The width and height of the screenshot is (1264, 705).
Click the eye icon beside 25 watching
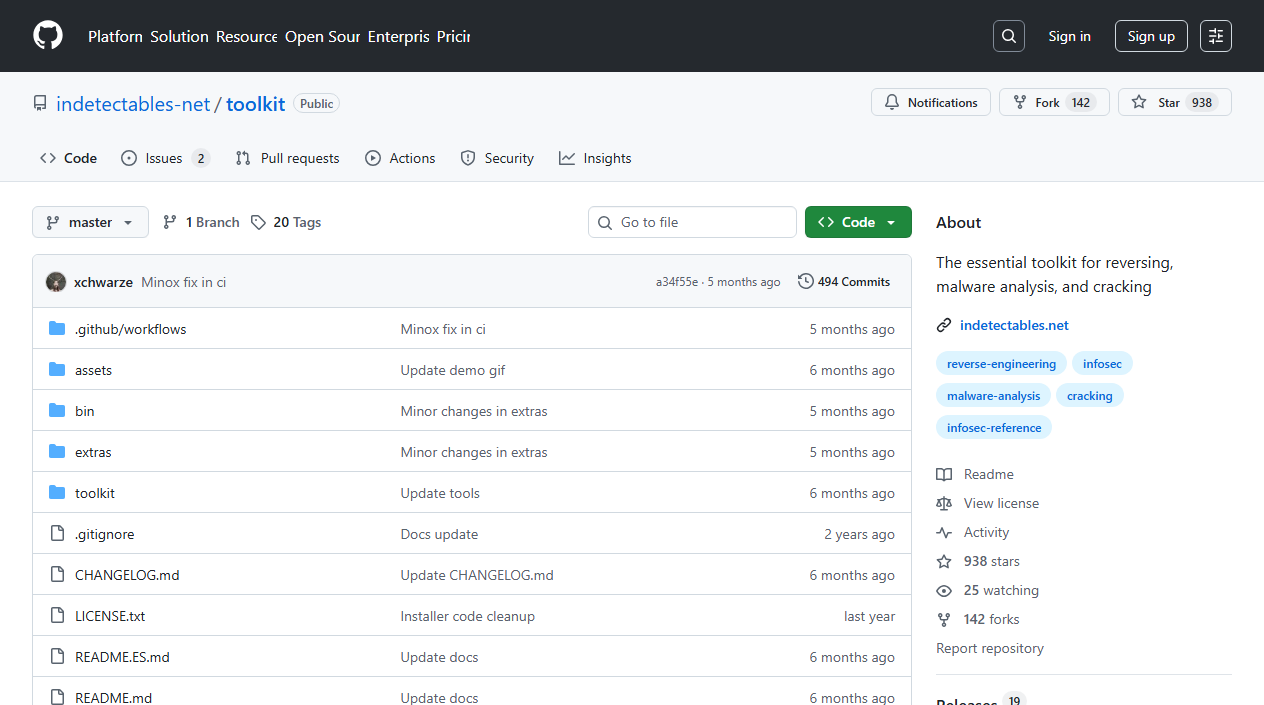(x=944, y=590)
